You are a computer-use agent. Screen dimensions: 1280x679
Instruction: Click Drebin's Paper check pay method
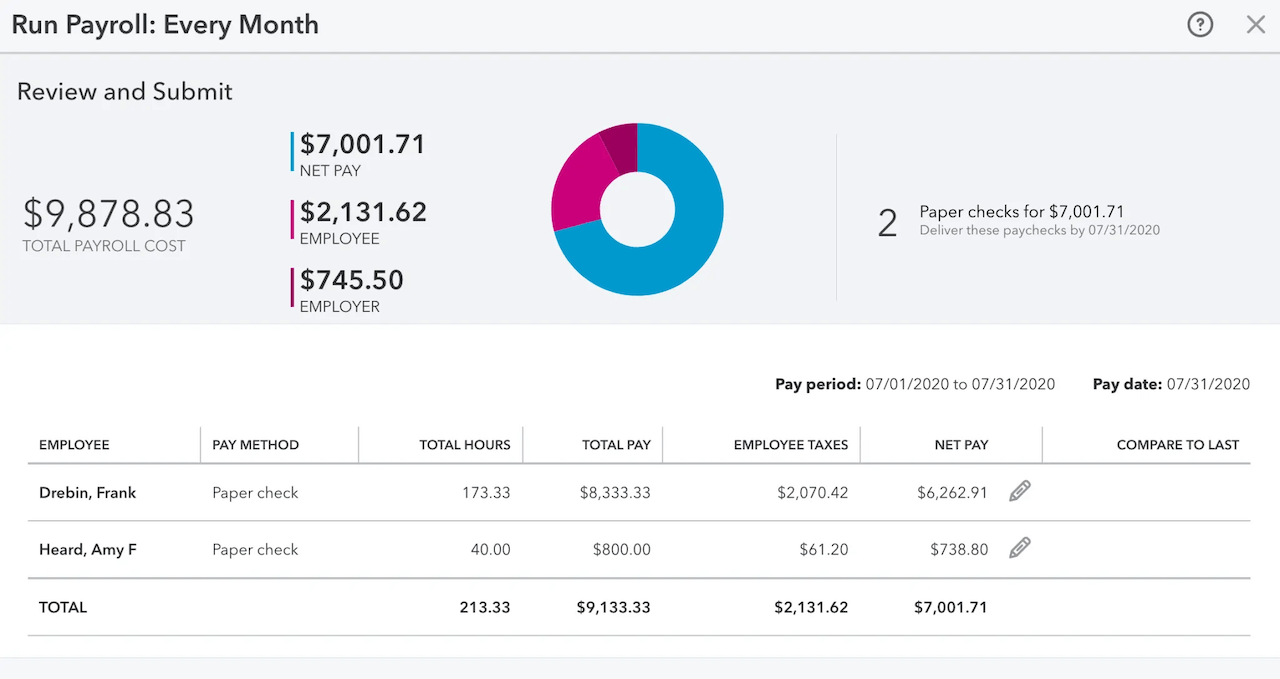pyautogui.click(x=255, y=492)
